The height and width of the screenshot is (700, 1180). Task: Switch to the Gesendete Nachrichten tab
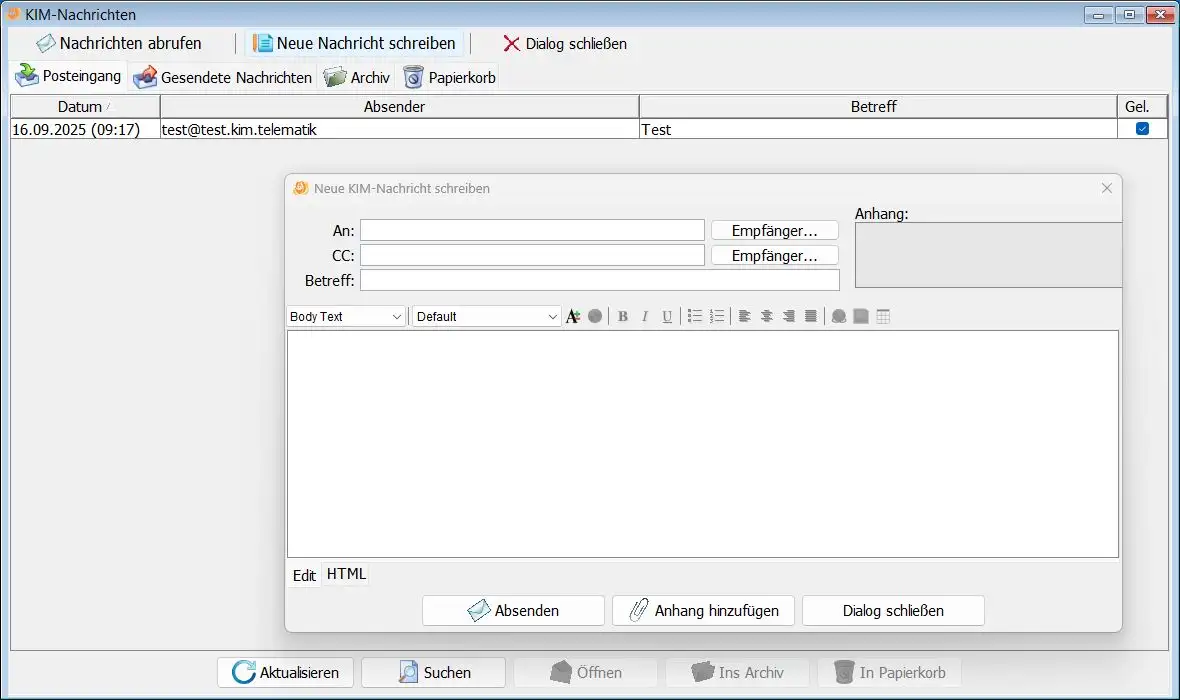pyautogui.click(x=224, y=77)
